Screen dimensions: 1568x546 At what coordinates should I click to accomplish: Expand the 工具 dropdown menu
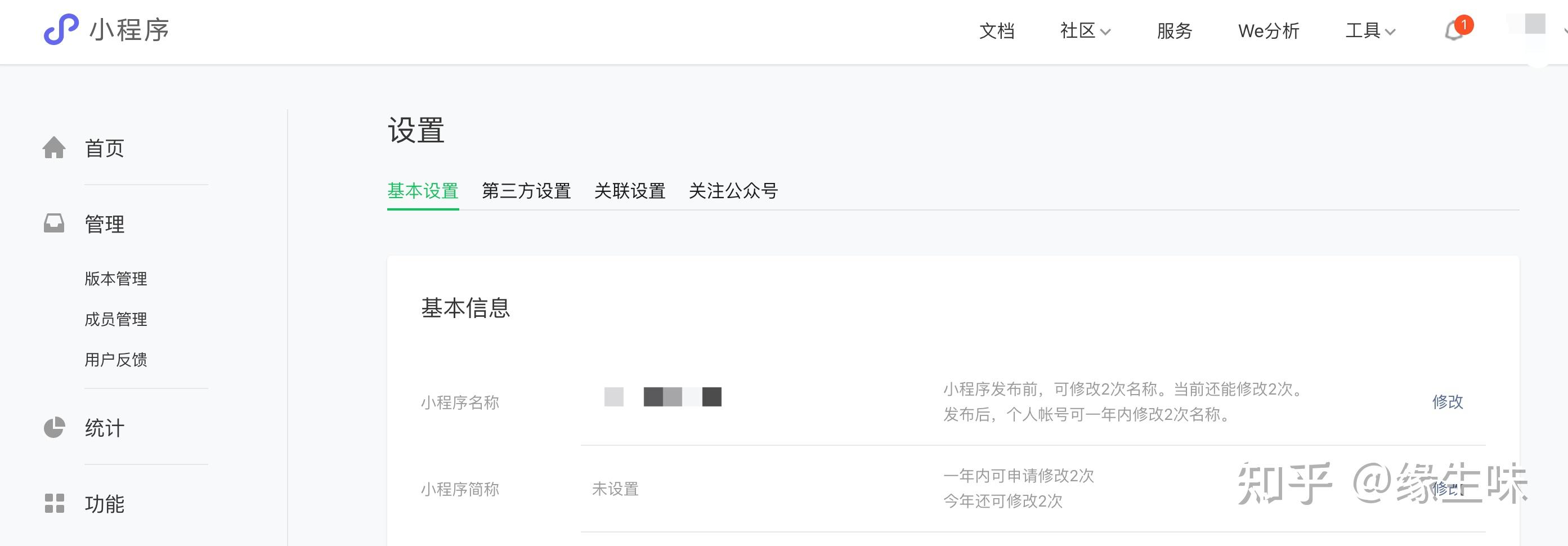click(1369, 31)
